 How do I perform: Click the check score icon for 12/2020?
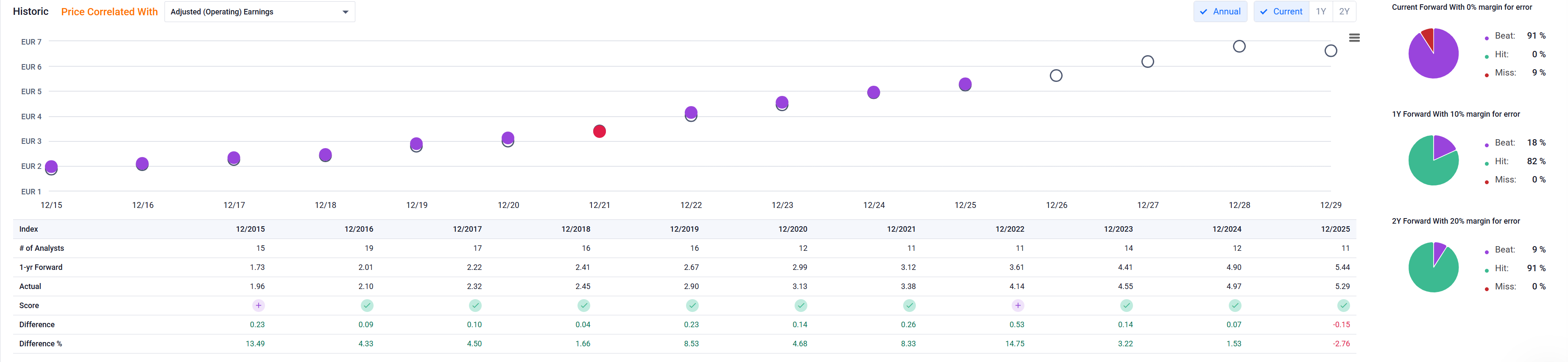tap(801, 305)
